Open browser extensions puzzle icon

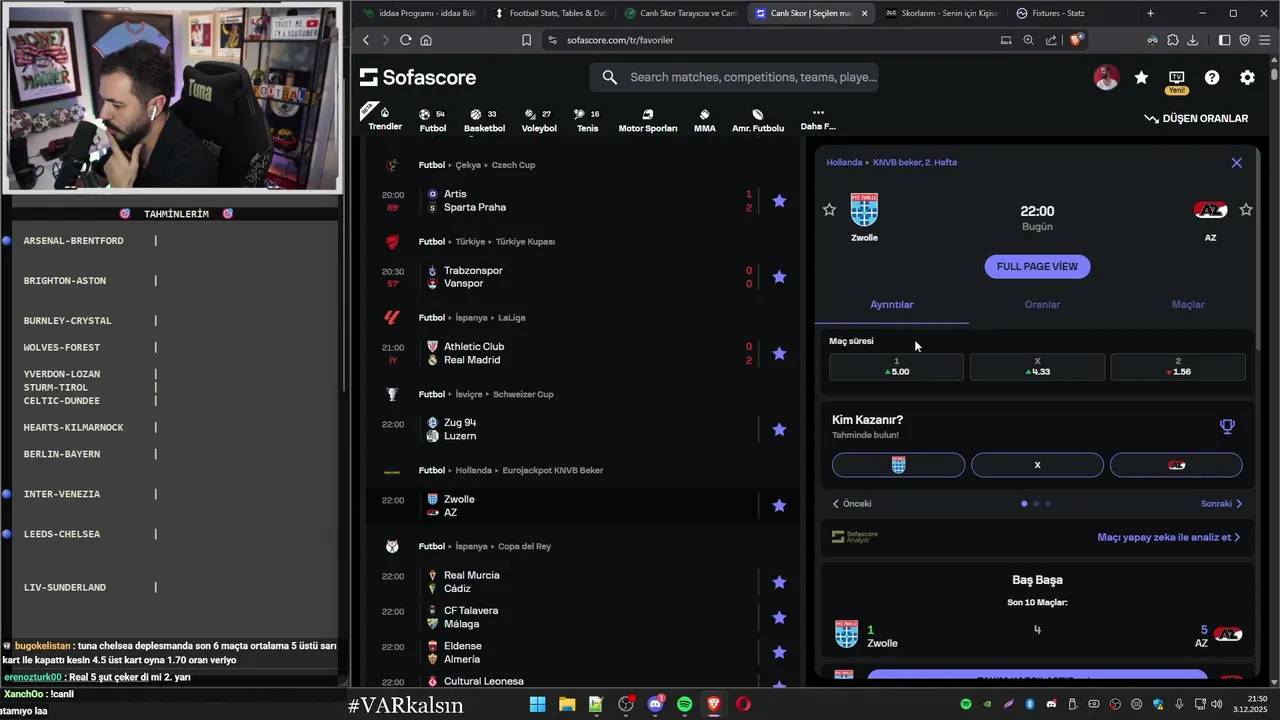tap(1172, 40)
